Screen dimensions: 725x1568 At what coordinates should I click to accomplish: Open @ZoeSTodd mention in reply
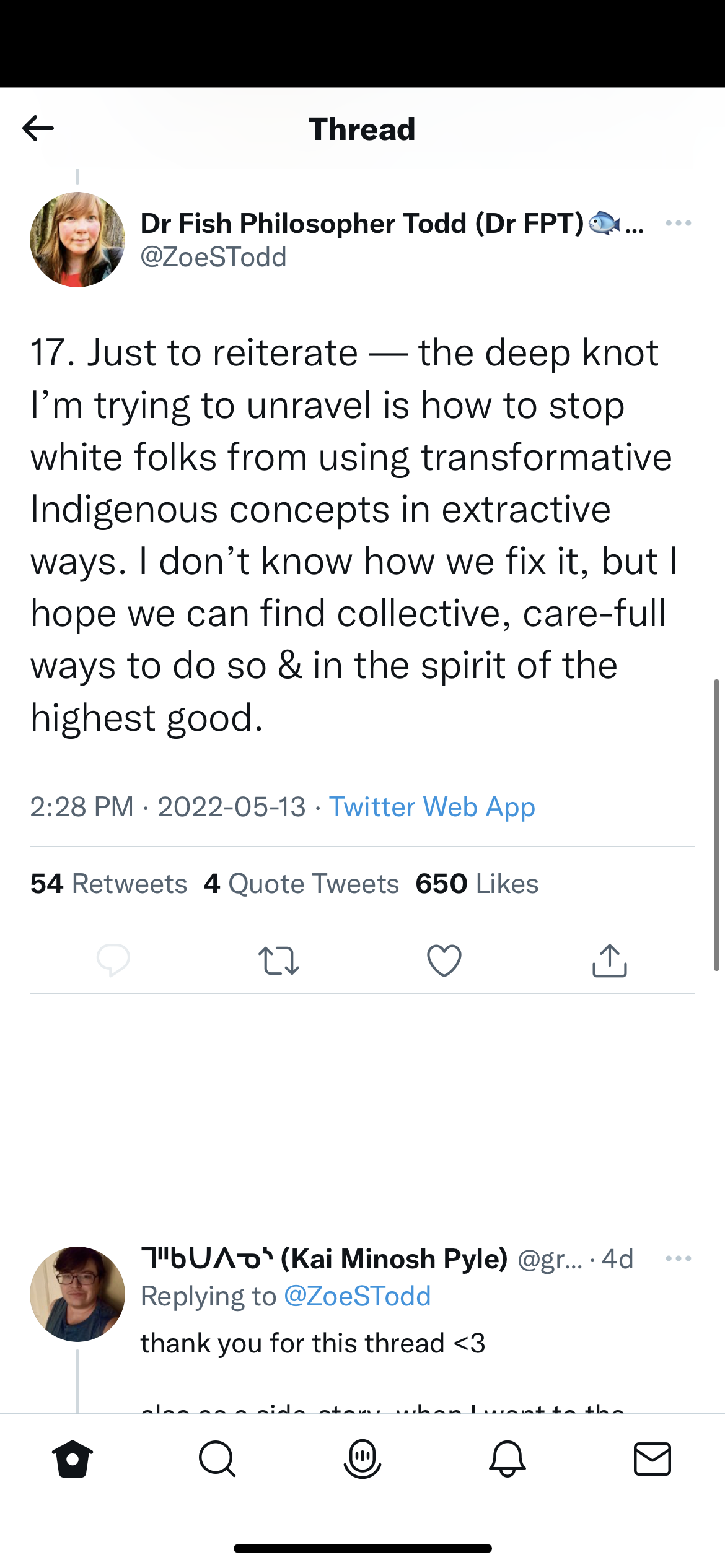(x=358, y=1296)
